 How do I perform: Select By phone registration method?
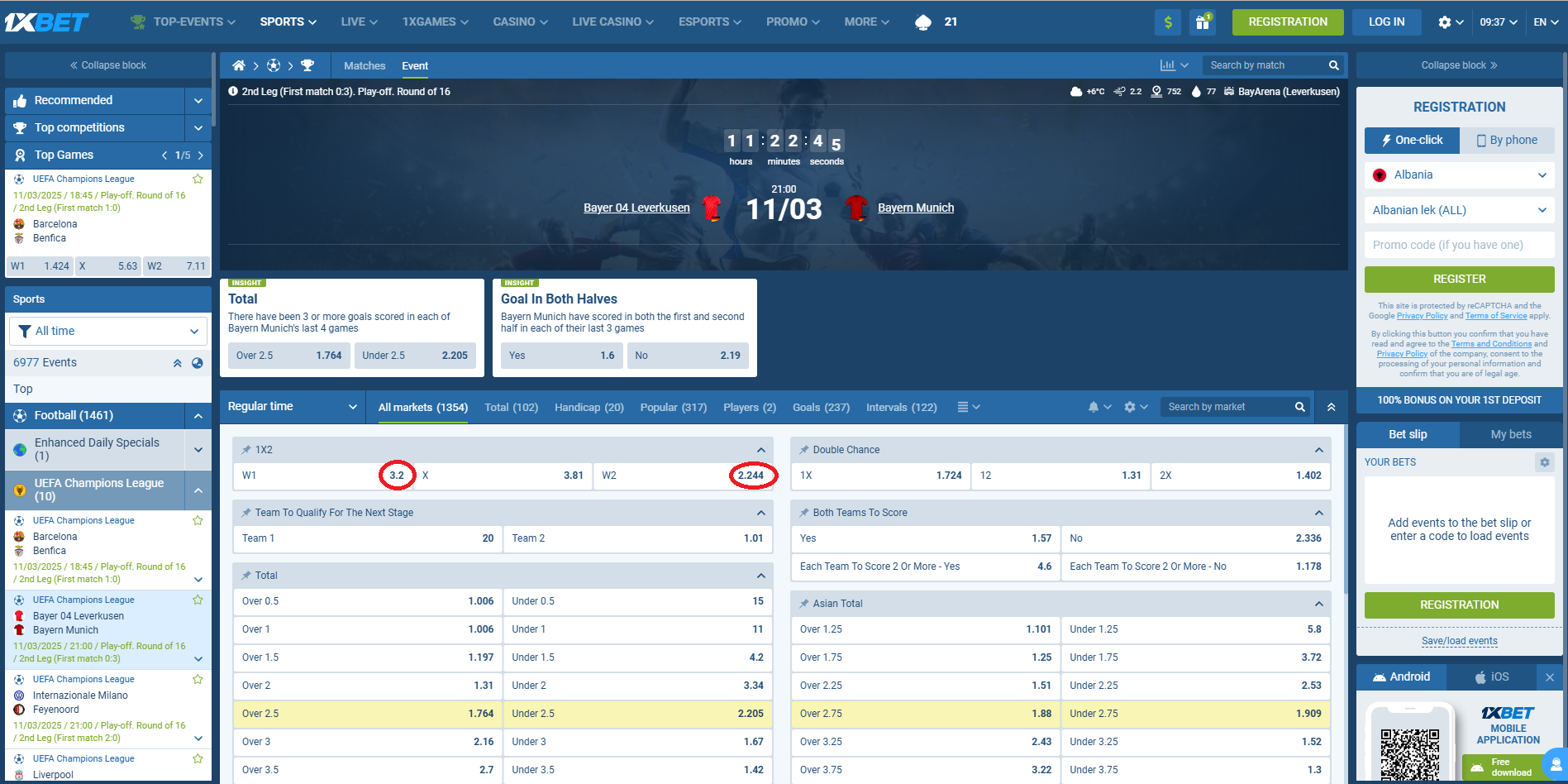[x=1507, y=141]
